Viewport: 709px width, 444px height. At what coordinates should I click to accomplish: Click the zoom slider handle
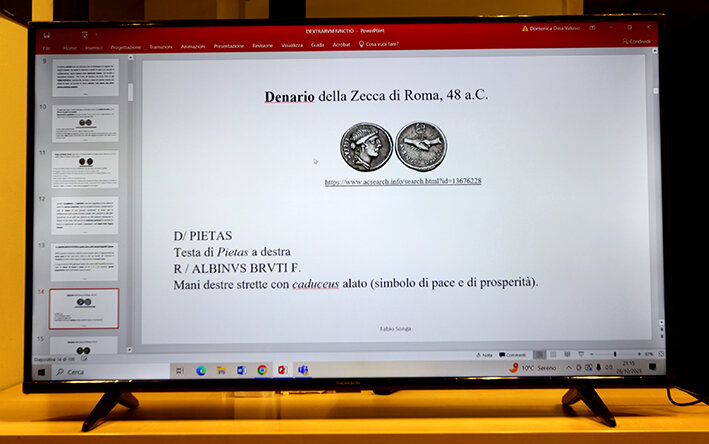point(615,354)
